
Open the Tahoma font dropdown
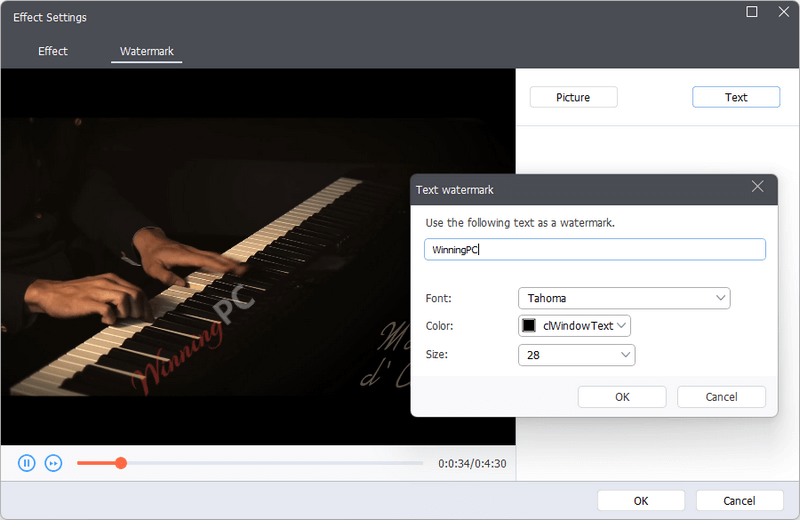point(624,298)
